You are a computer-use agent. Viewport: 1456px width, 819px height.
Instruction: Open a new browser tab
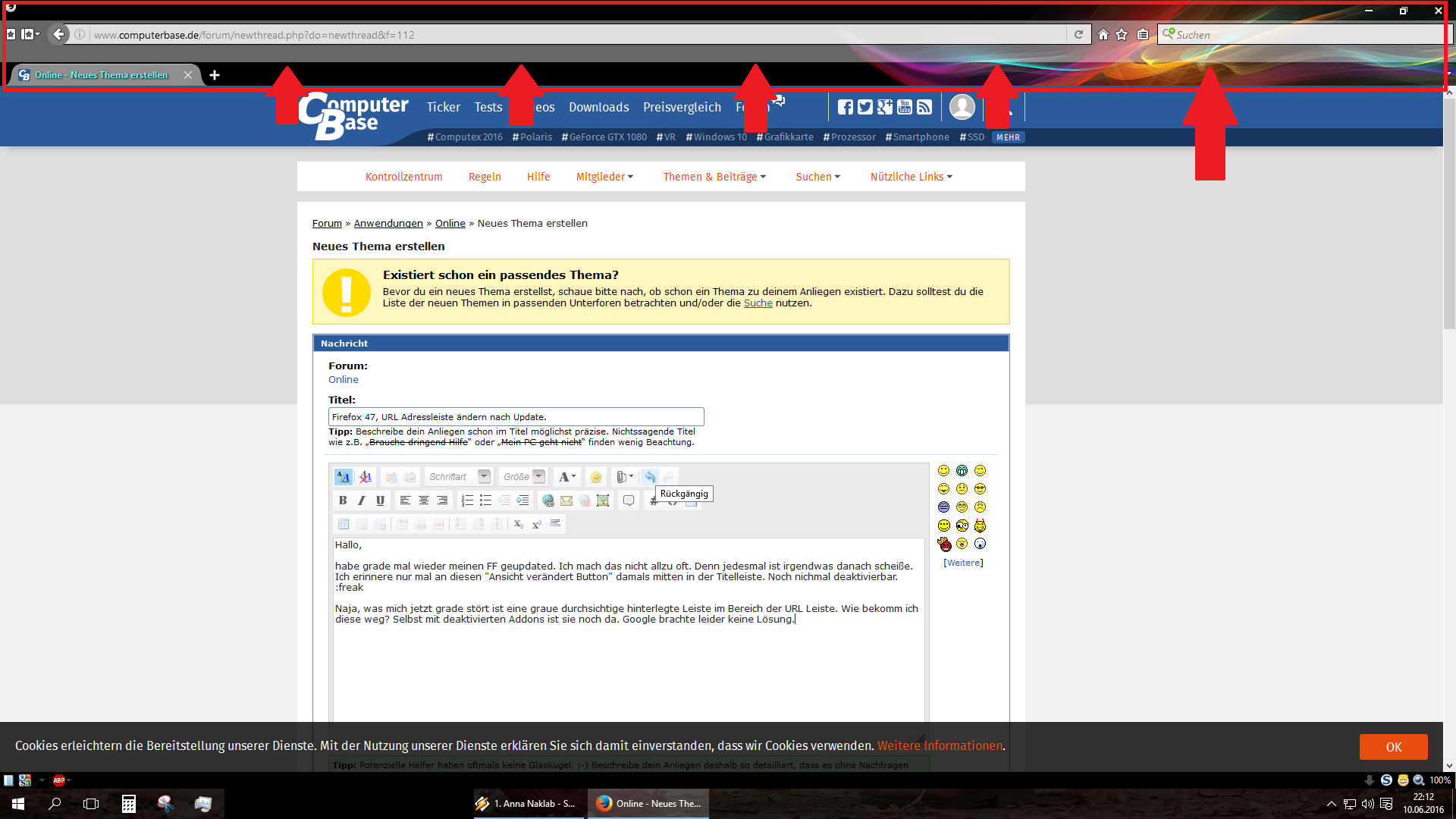pos(215,75)
